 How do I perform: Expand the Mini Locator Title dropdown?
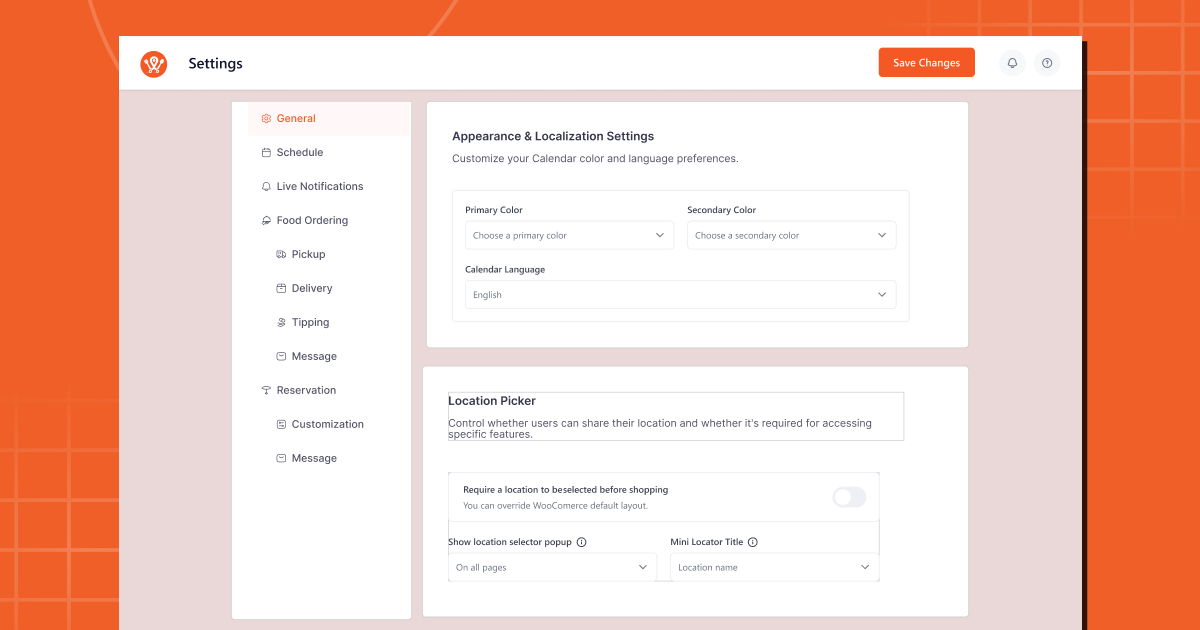(774, 567)
